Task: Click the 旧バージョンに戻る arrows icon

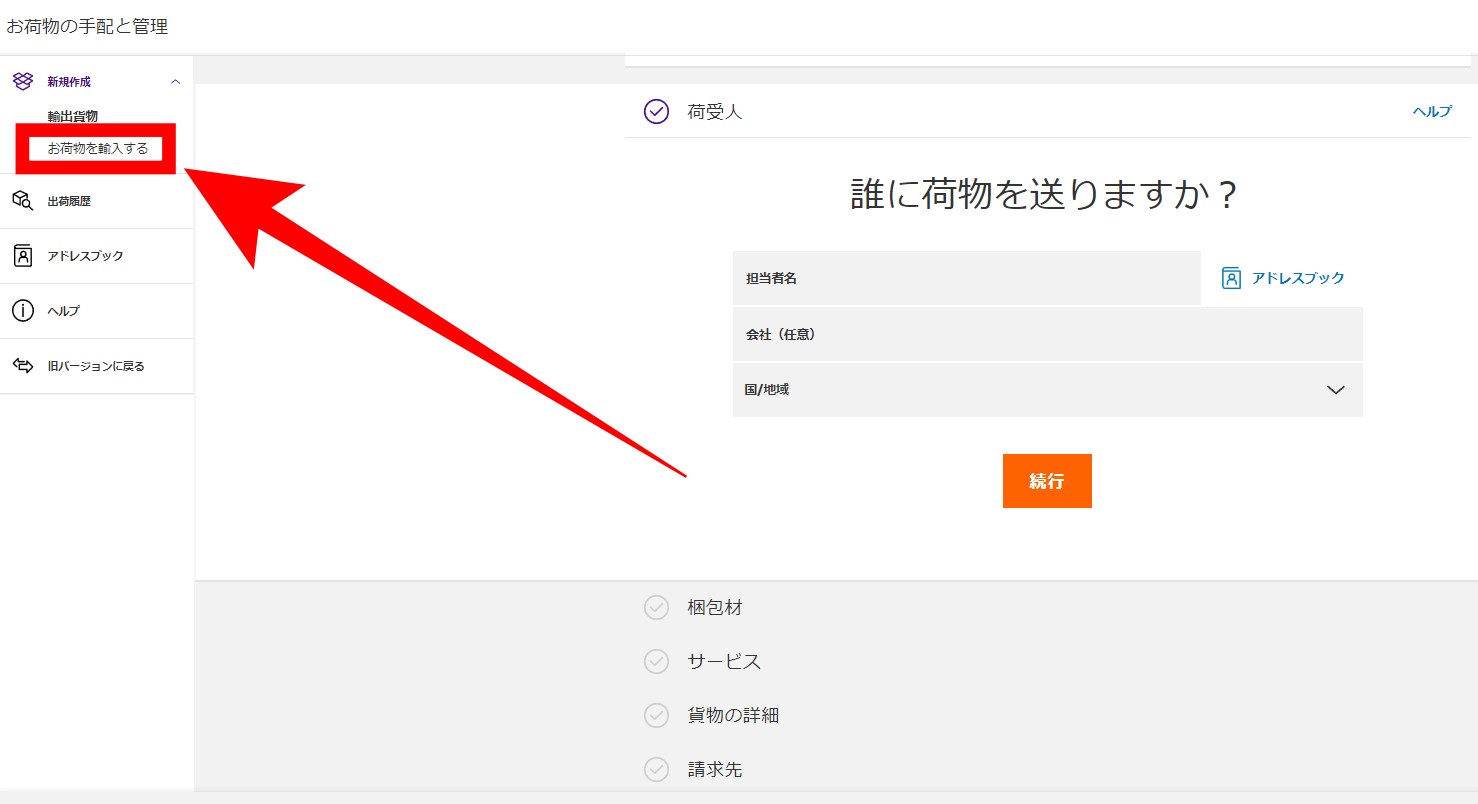Action: point(22,366)
